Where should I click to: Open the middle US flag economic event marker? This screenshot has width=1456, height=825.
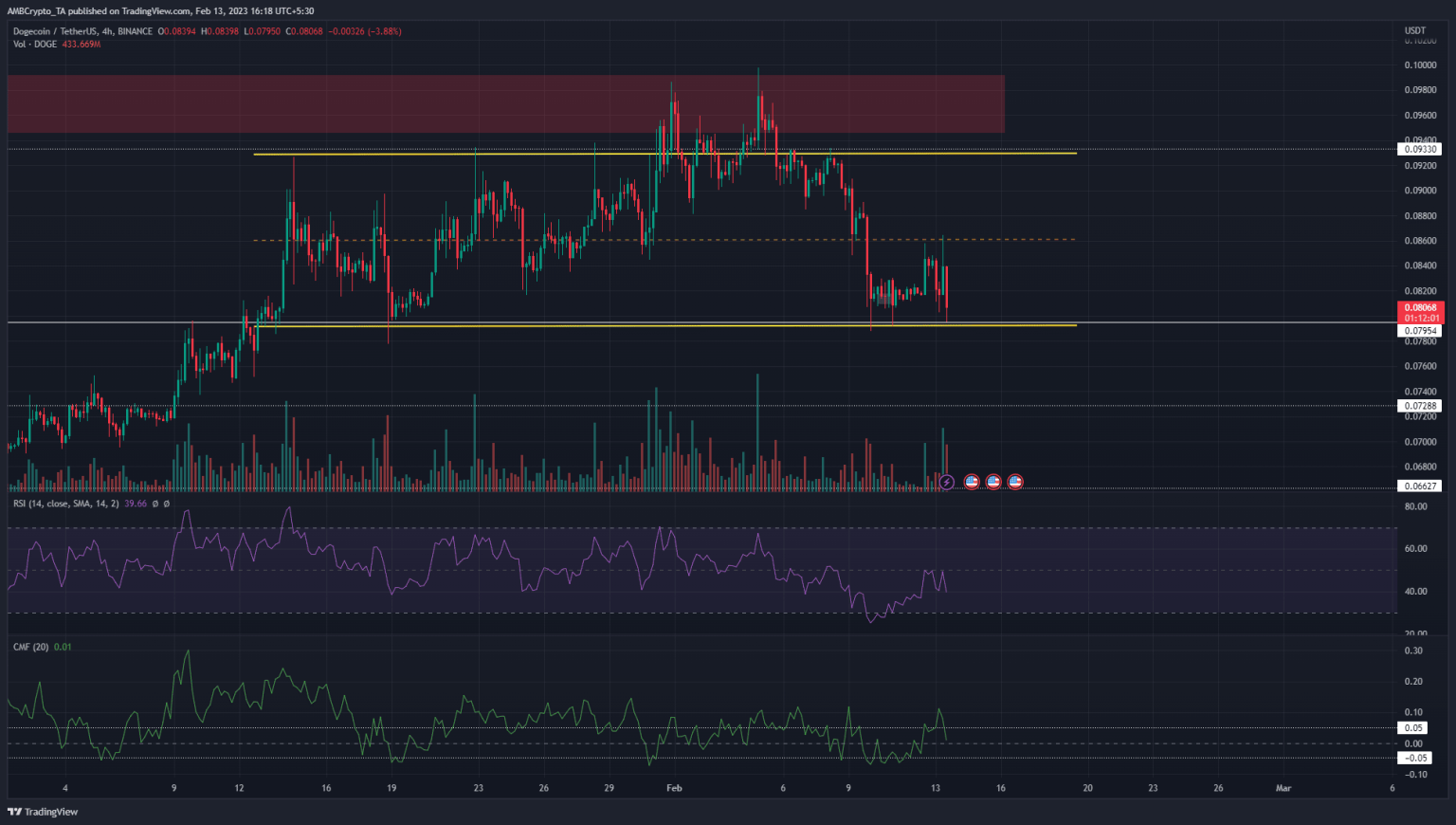tap(992, 482)
